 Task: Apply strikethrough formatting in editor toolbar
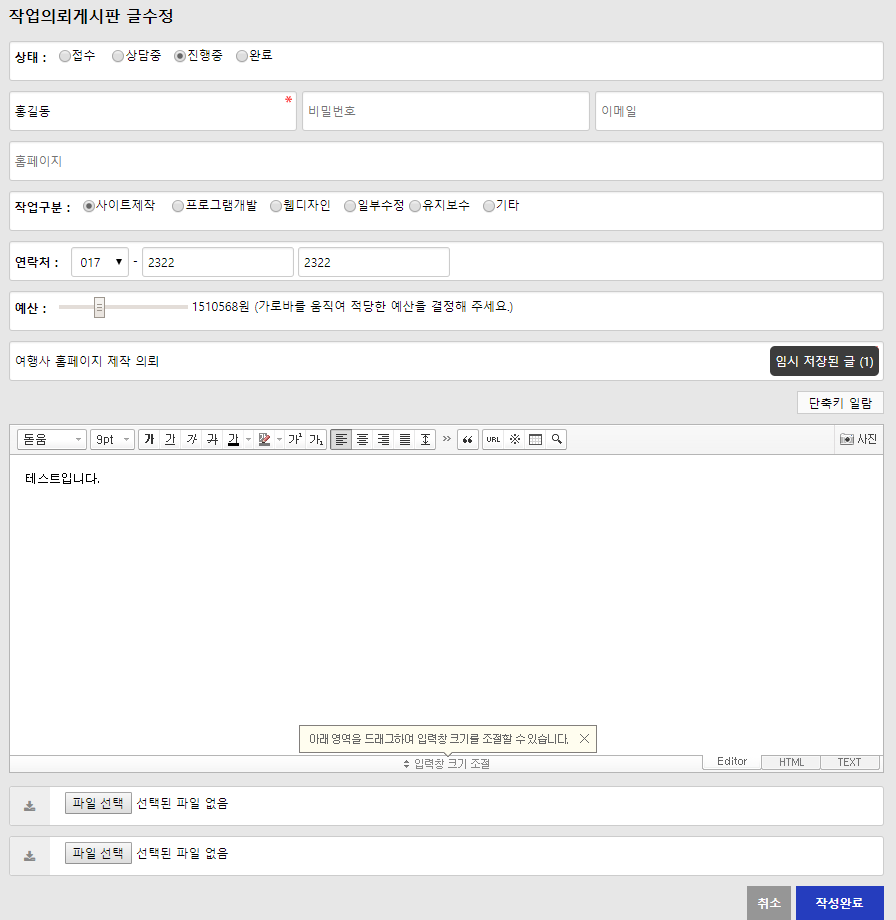point(212,439)
